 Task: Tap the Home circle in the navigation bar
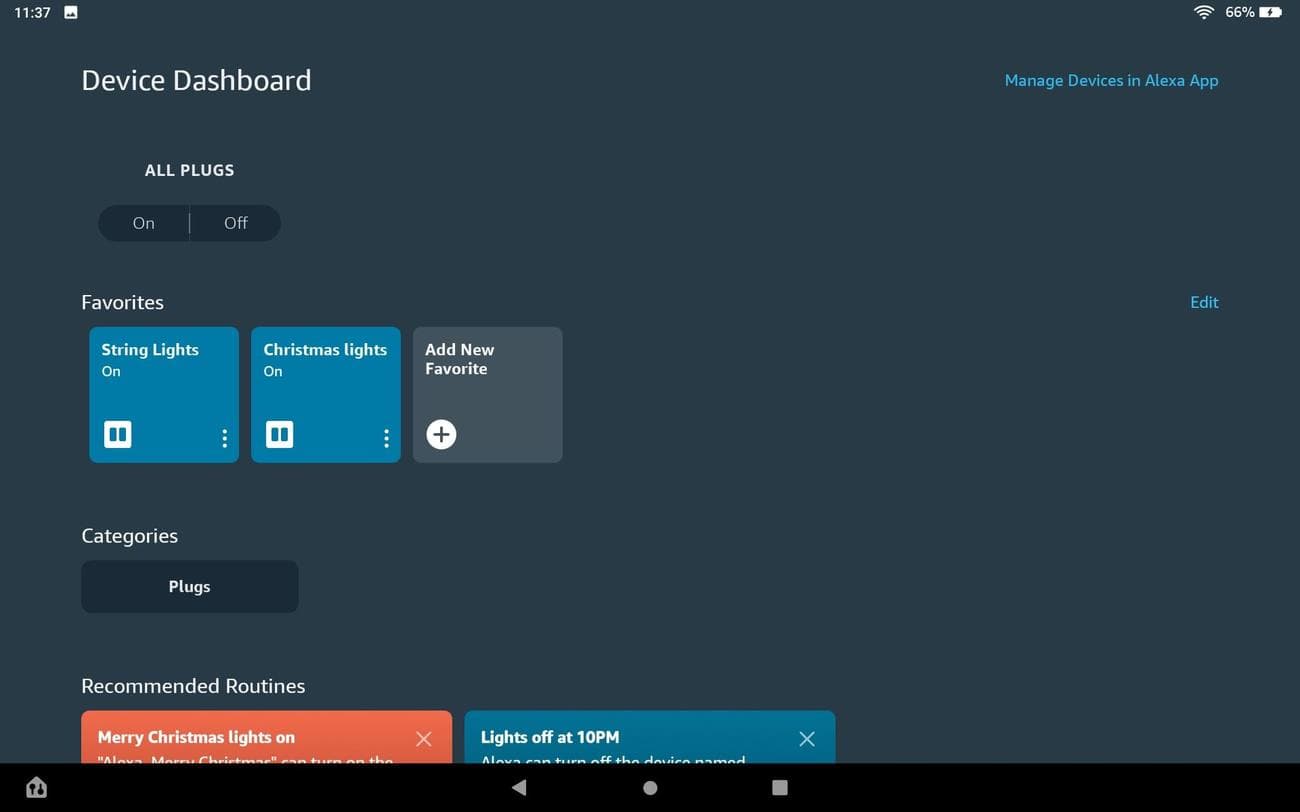(649, 788)
